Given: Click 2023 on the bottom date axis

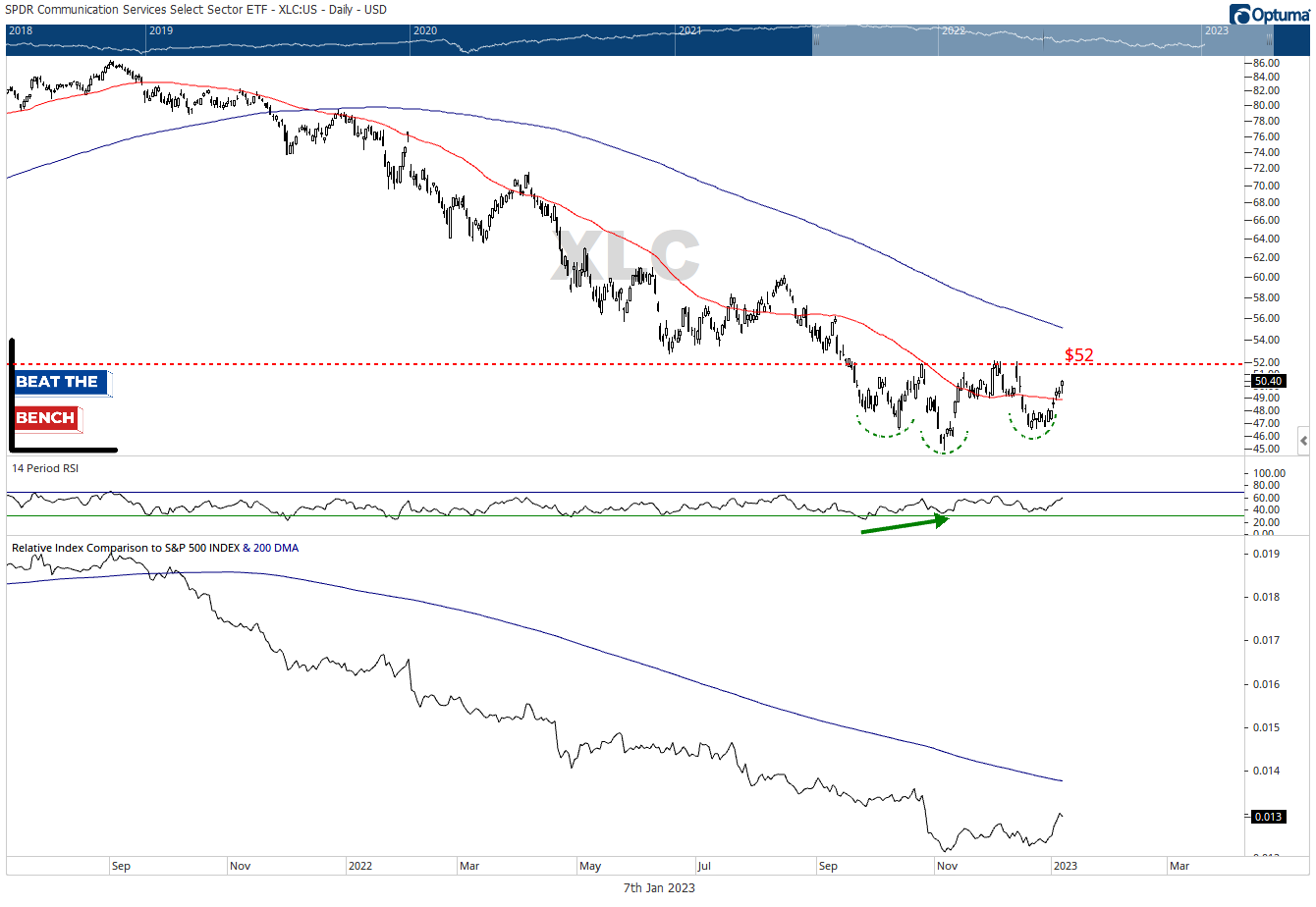Looking at the screenshot, I should tap(1065, 866).
